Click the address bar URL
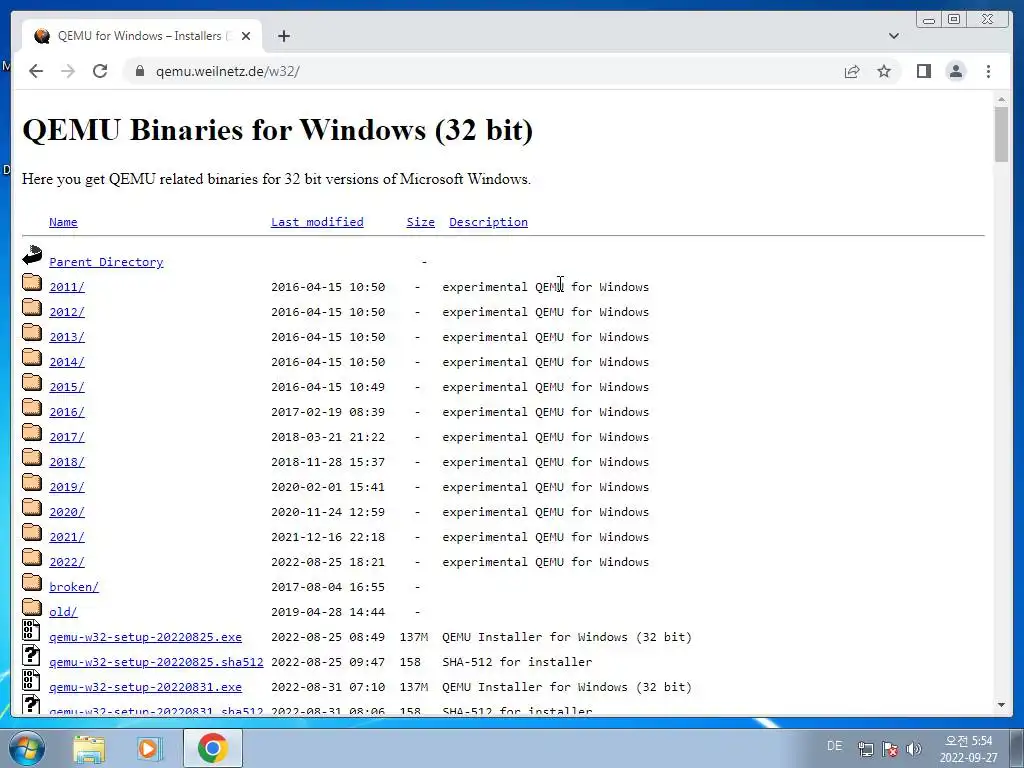The height and width of the screenshot is (768, 1024). pos(227,71)
